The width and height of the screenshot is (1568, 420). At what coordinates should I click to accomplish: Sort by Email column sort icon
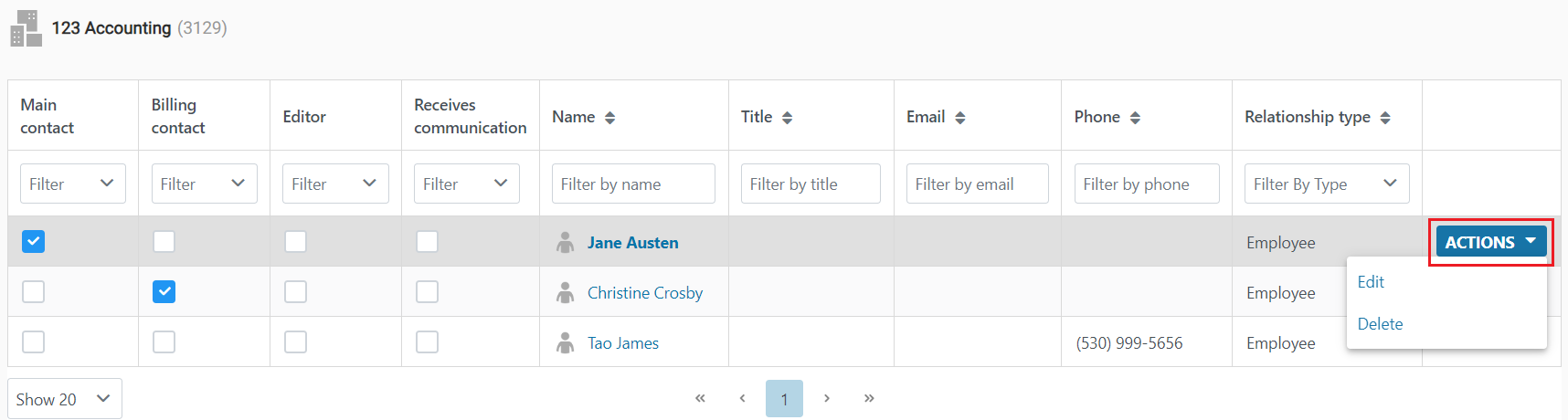[x=959, y=117]
